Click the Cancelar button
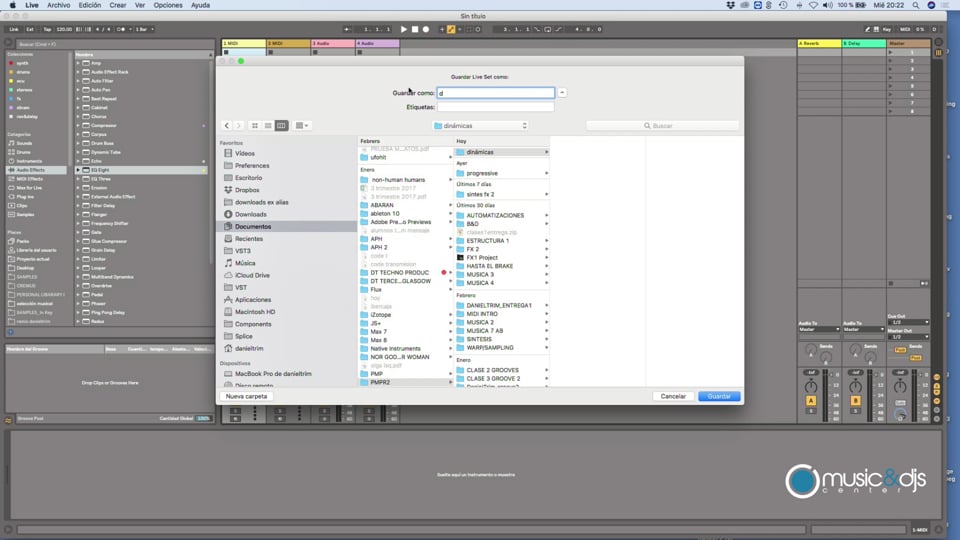Image resolution: width=960 pixels, height=540 pixels. (x=673, y=396)
